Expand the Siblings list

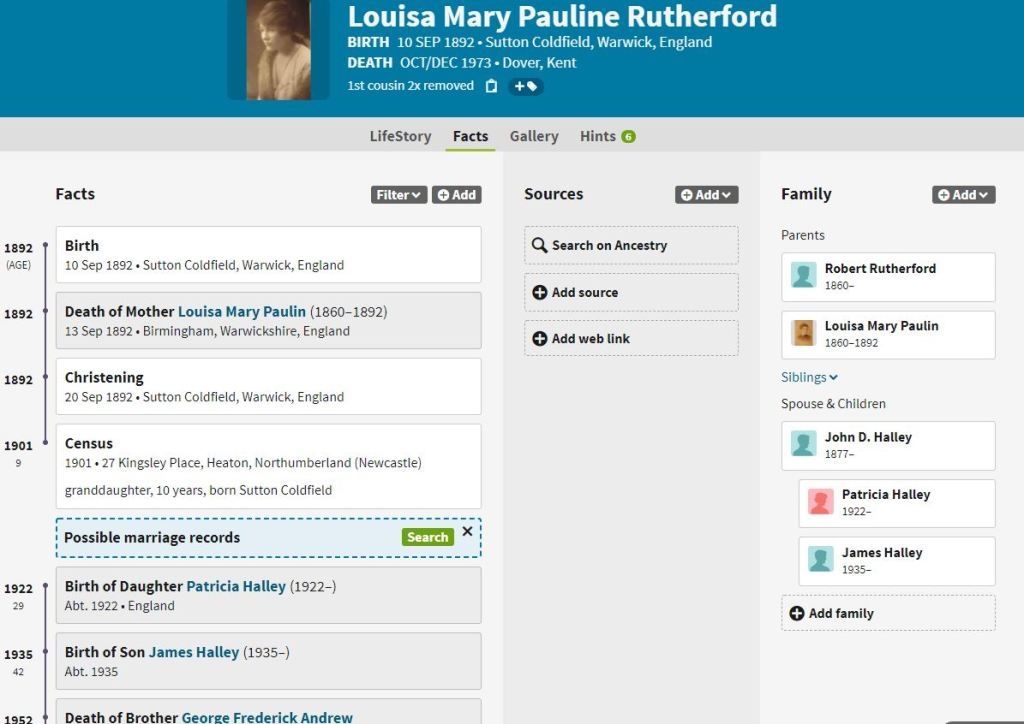[x=809, y=377]
